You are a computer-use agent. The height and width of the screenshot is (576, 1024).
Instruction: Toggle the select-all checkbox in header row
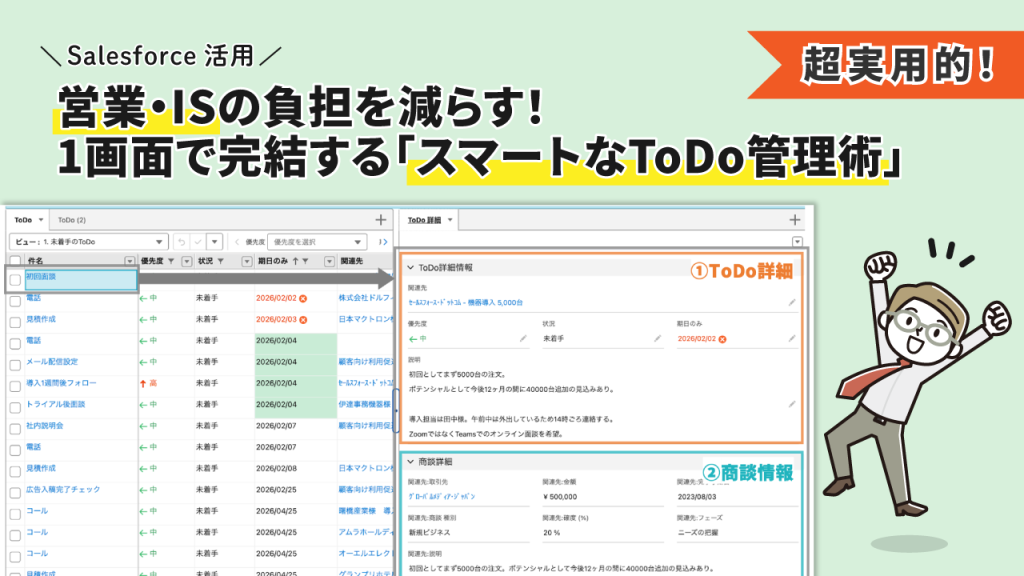15,261
